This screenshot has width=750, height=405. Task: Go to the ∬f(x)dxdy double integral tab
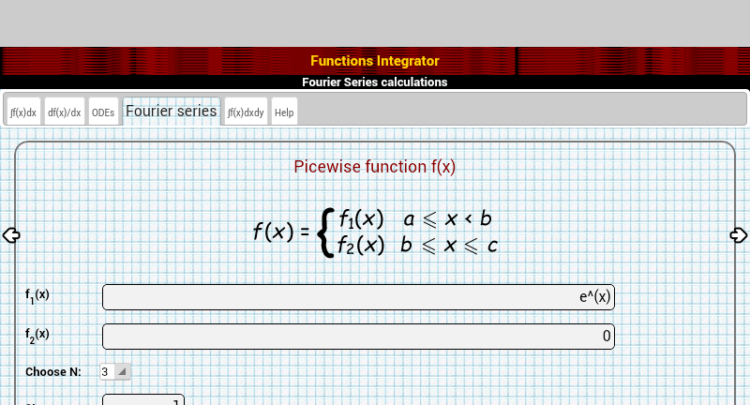[x=246, y=113]
